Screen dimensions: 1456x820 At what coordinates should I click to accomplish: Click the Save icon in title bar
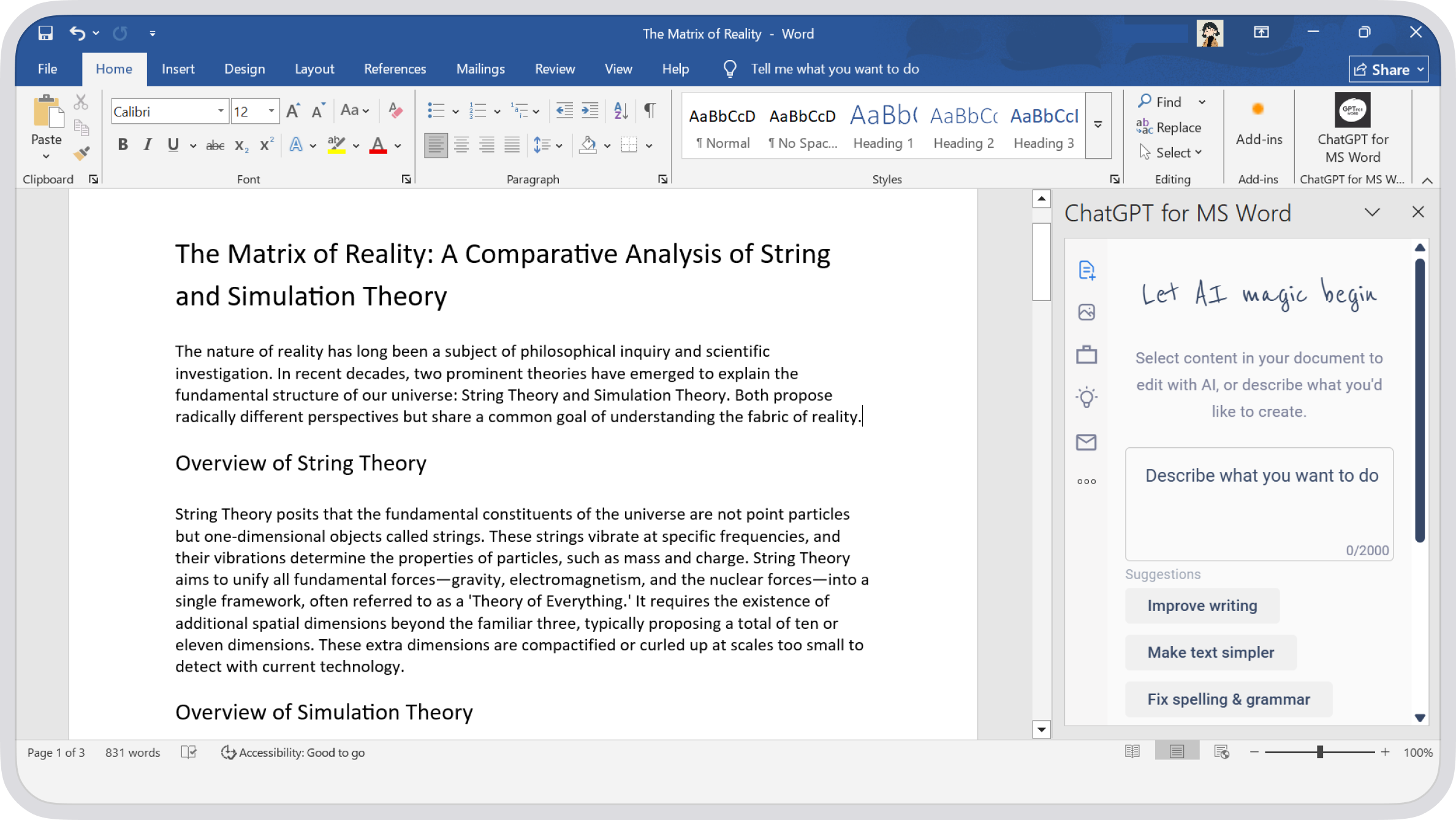coord(46,33)
